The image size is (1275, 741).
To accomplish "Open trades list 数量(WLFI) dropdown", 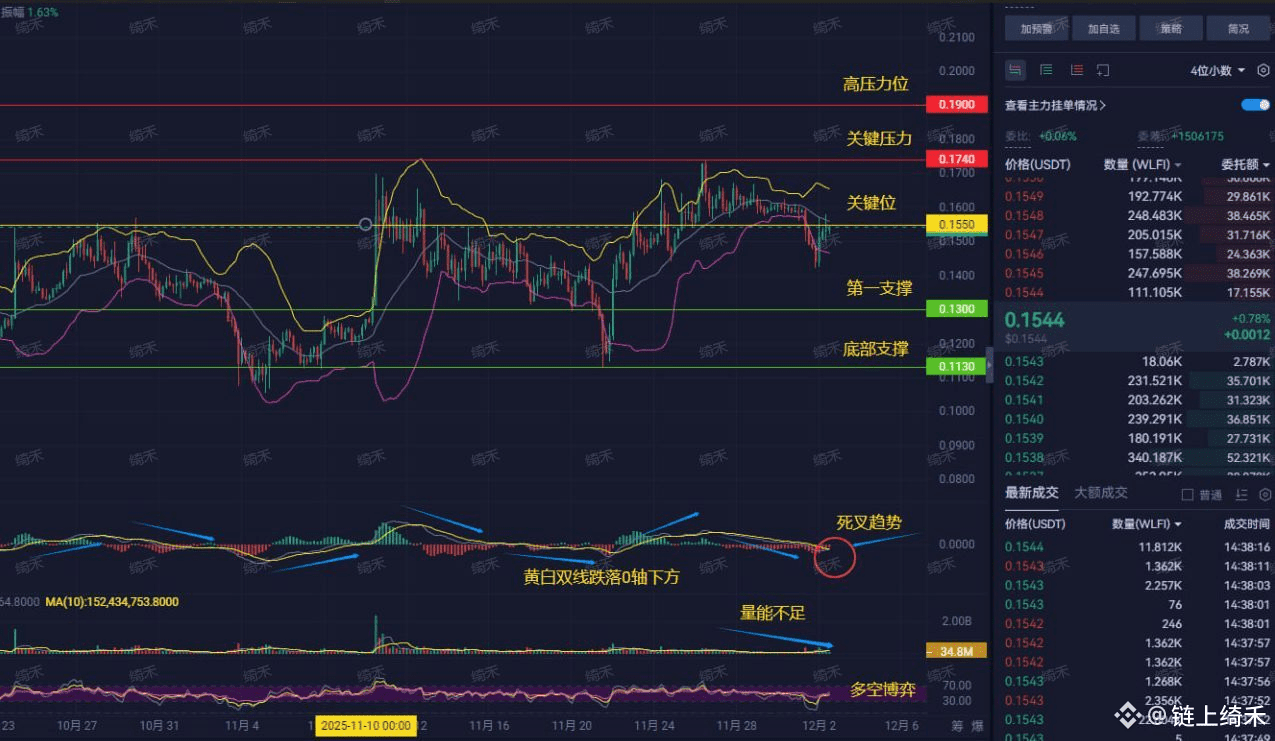I will tap(1147, 523).
